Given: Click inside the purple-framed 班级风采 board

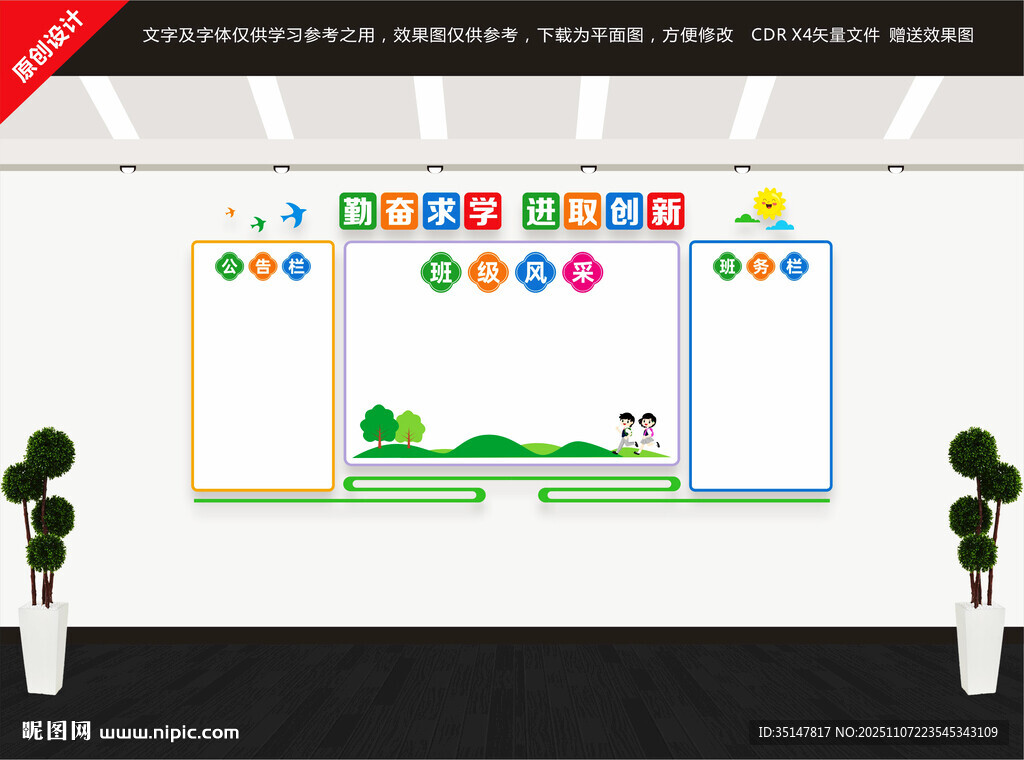Looking at the screenshot, I should tap(512, 353).
